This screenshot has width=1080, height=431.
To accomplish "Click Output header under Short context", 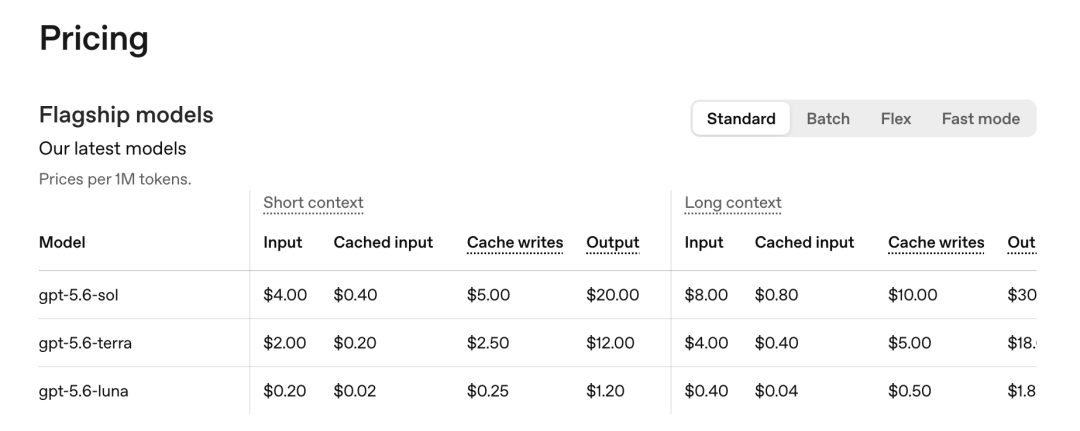I will point(613,242).
